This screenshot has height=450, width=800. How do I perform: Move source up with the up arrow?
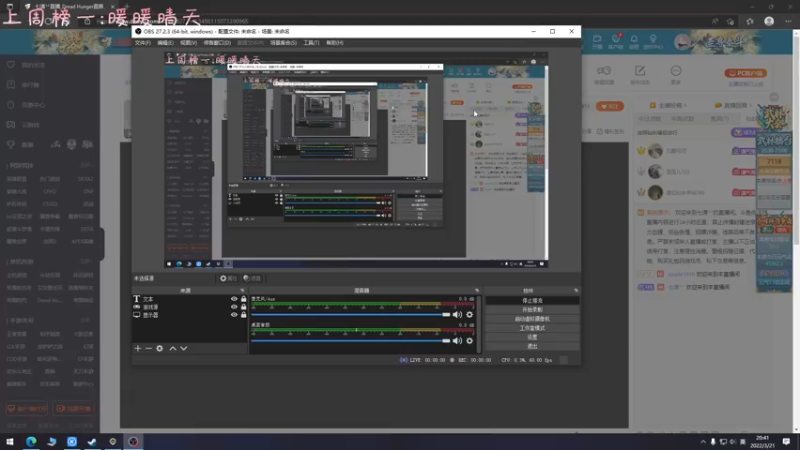[173, 348]
